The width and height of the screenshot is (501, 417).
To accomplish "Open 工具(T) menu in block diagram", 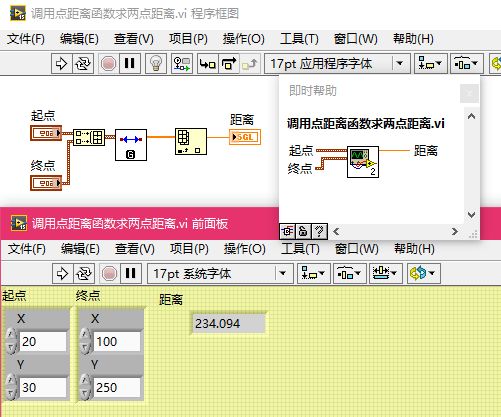I will 299,39.
